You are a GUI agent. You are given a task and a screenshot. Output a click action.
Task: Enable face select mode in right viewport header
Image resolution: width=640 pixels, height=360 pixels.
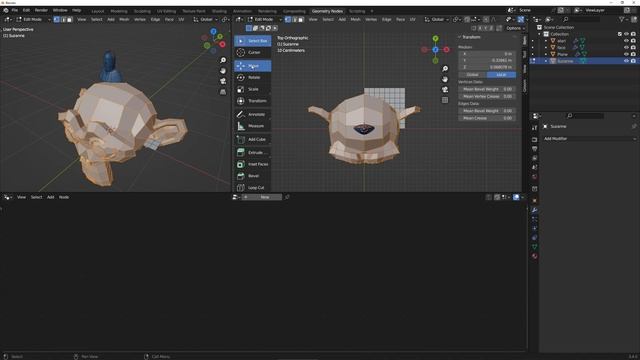(301, 19)
